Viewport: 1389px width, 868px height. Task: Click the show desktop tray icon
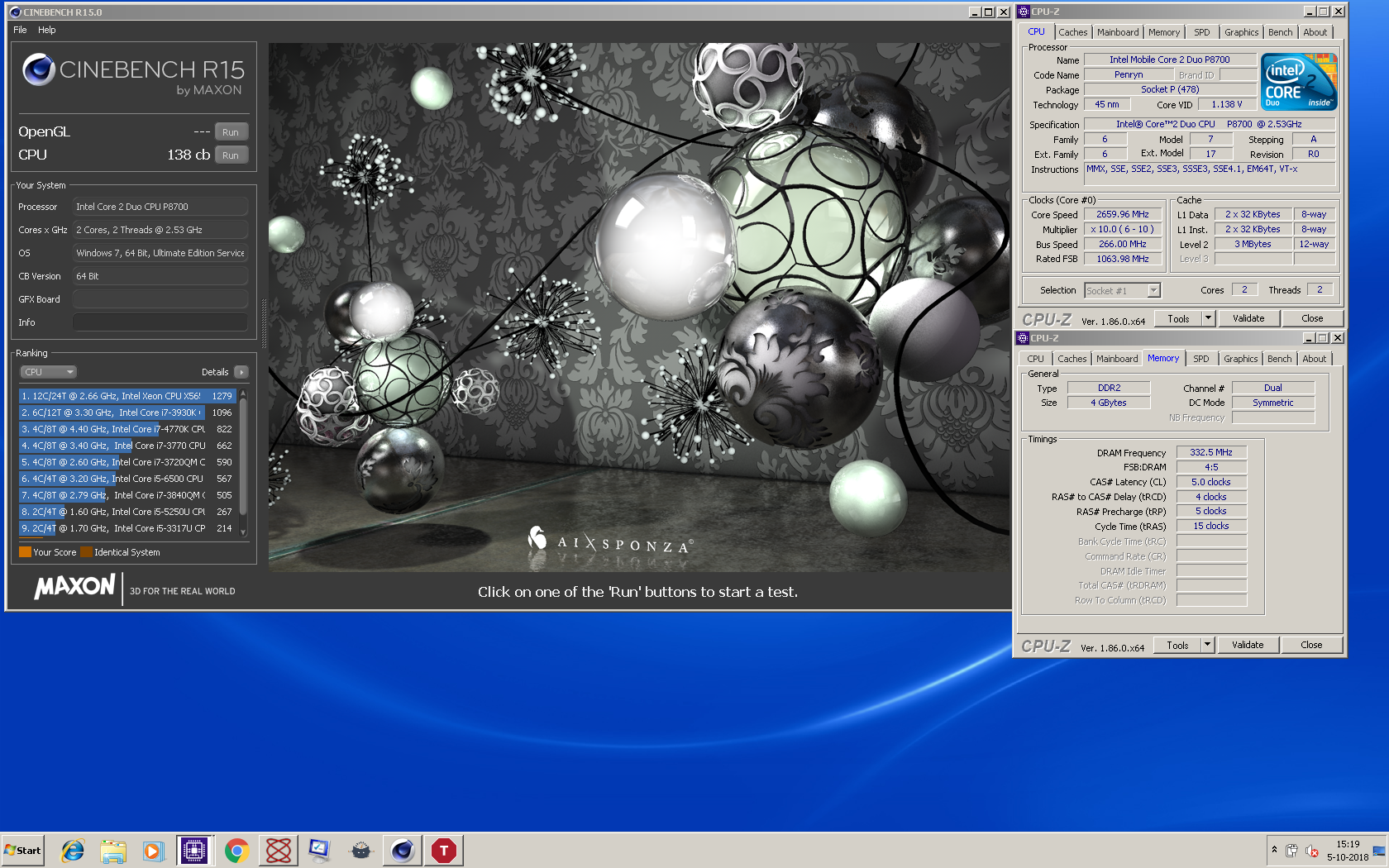[x=1379, y=851]
